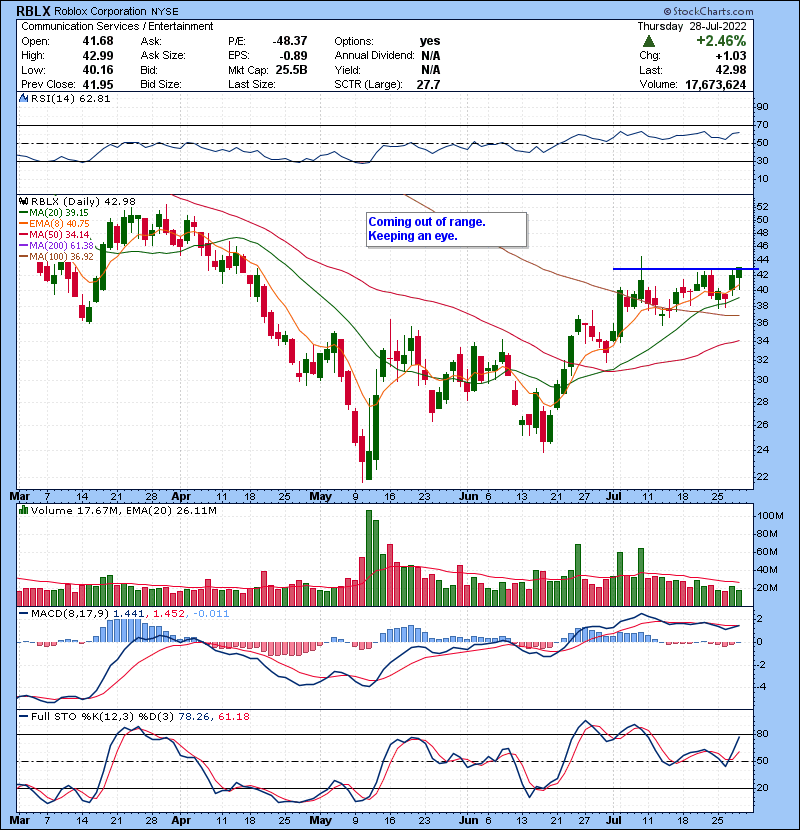The image size is (800, 830).
Task: Click the 52 label on the price axis
Action: pyautogui.click(x=762, y=206)
